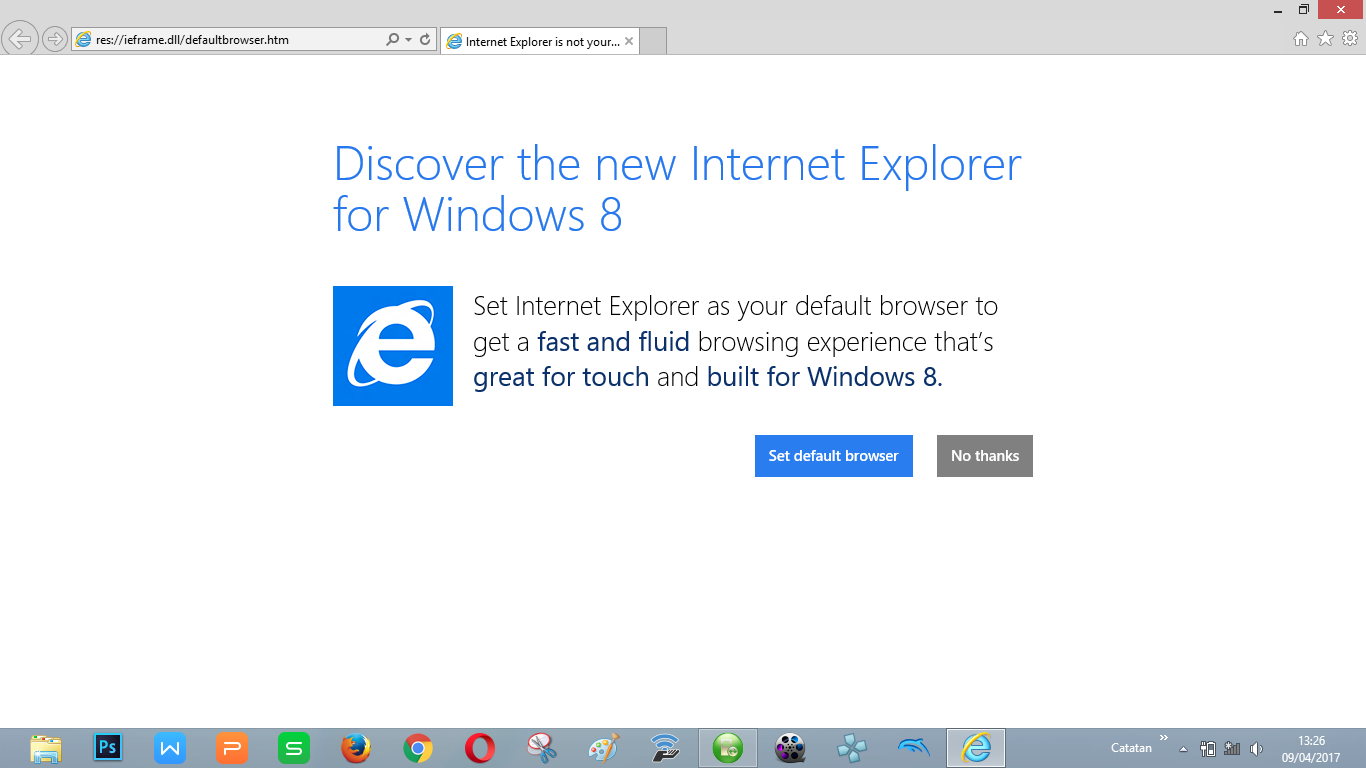Show hidden tray icons arrow
The height and width of the screenshot is (768, 1366).
[x=1184, y=748]
